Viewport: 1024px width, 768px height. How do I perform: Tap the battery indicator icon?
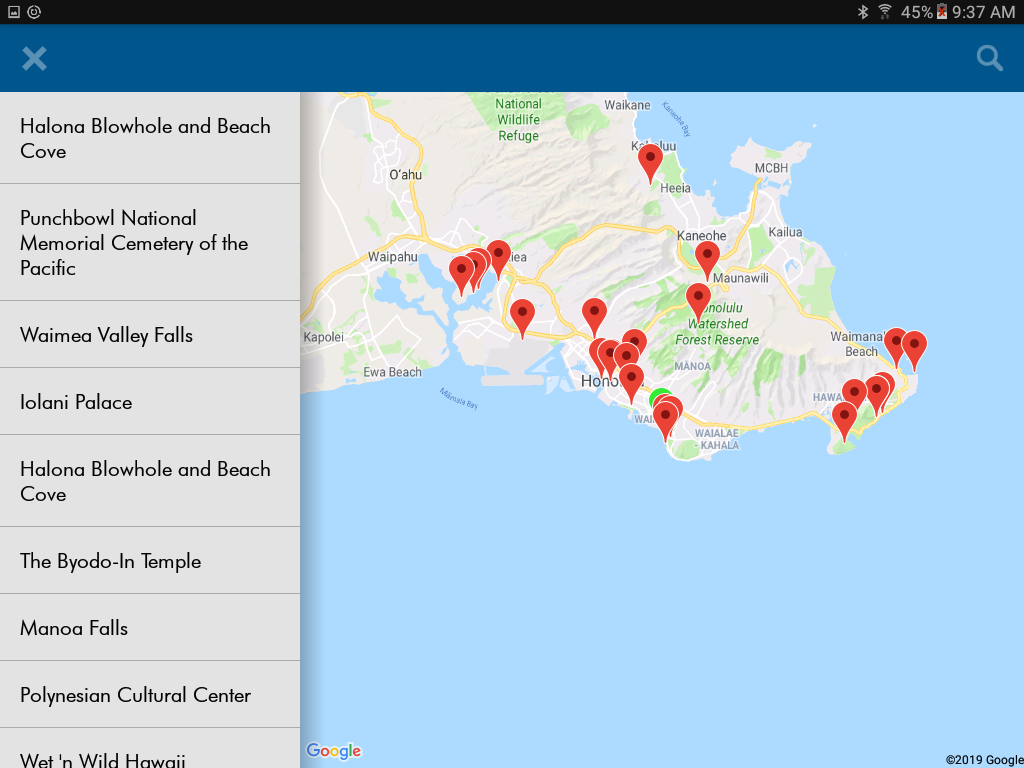[941, 12]
